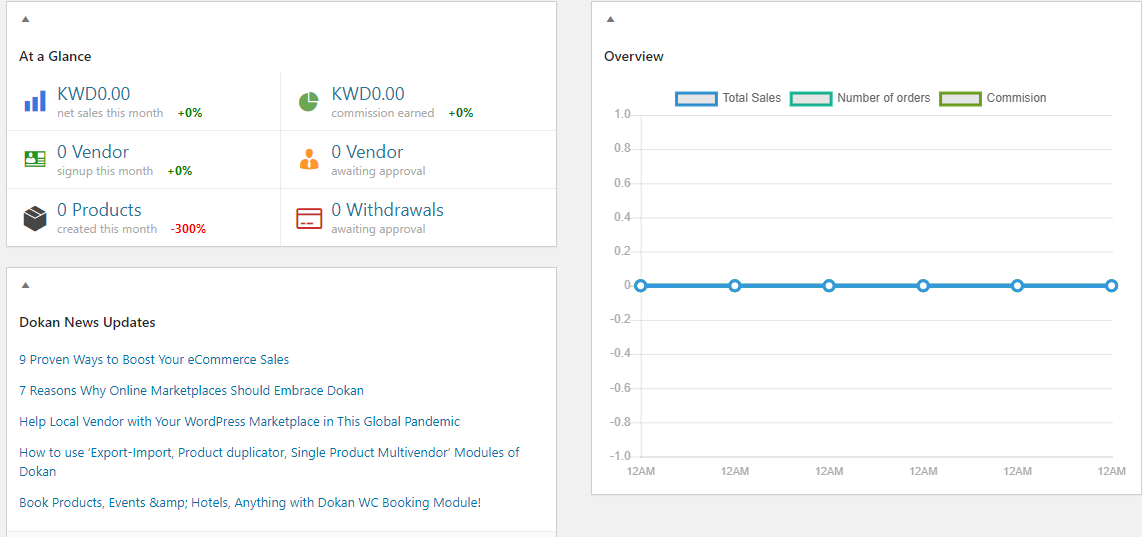Collapse the Overview chart panel
1142x537 pixels.
click(x=610, y=20)
